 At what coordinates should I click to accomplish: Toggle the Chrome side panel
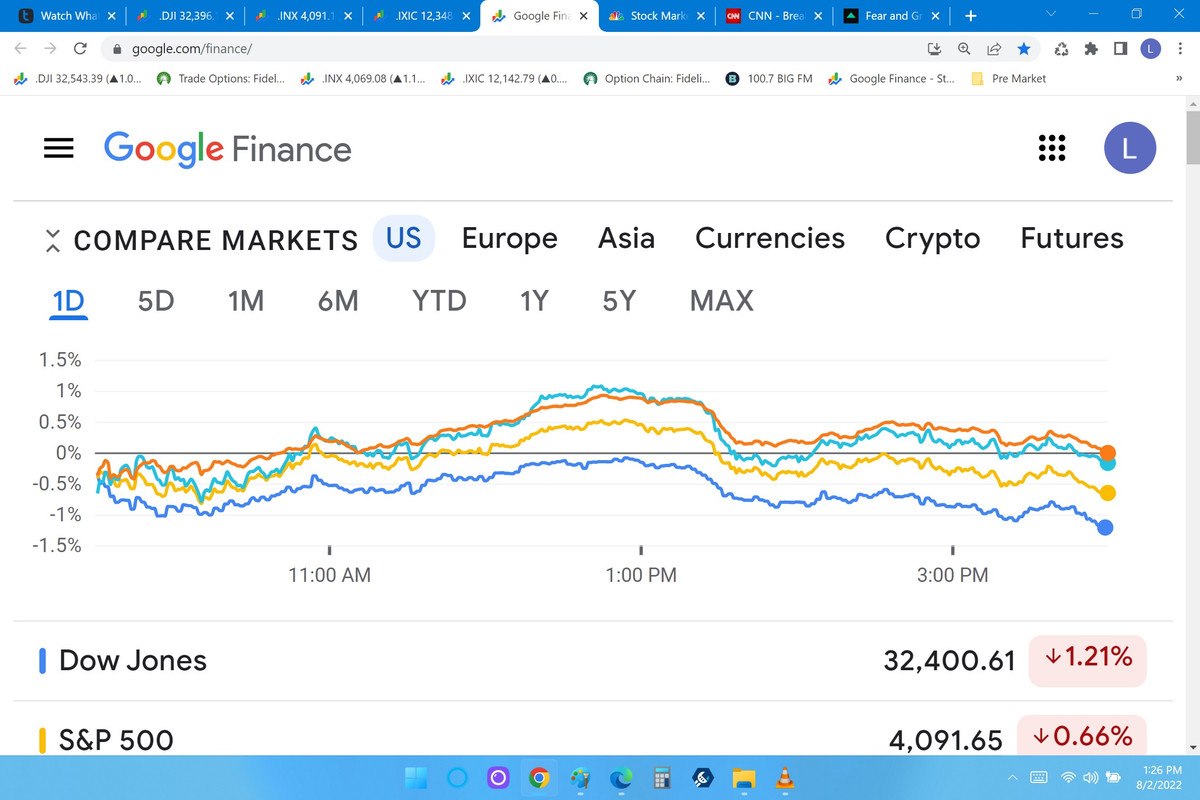click(1121, 48)
